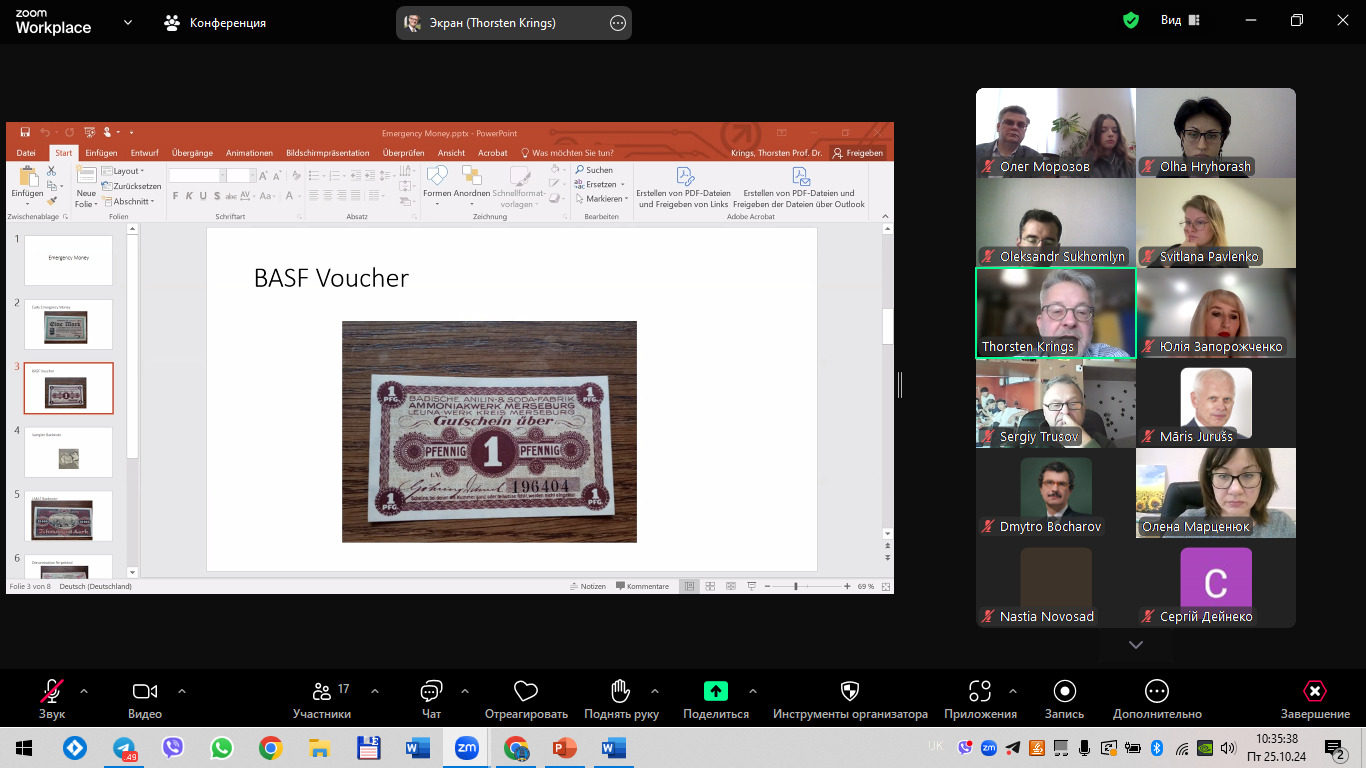Viewport: 1366px width, 768px height.
Task: Start recording with the Запись icon
Action: coord(1064,691)
